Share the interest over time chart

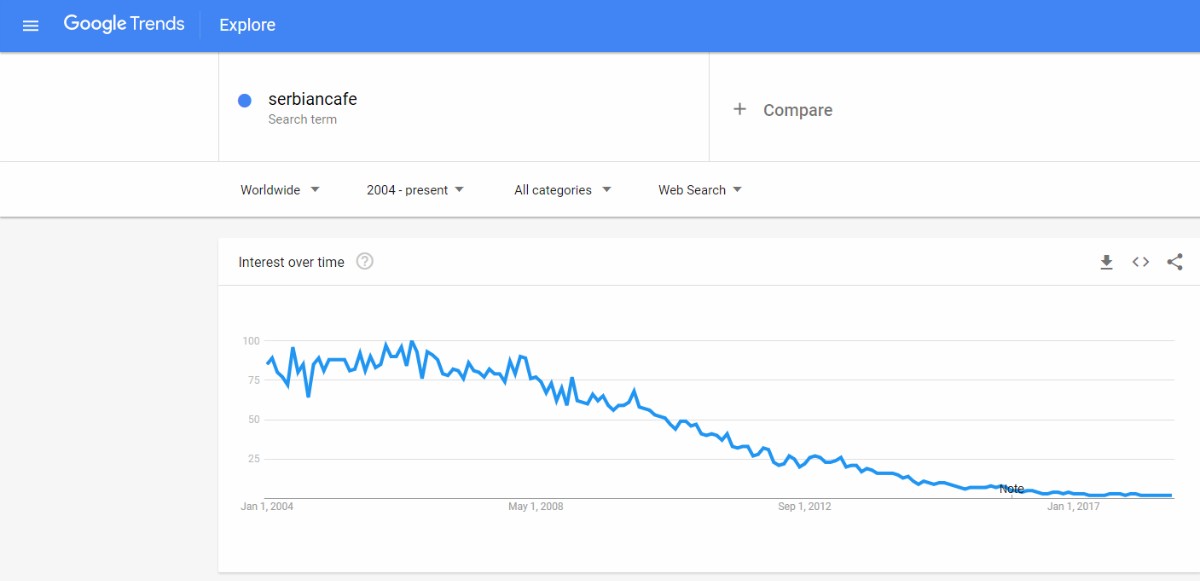(x=1175, y=262)
